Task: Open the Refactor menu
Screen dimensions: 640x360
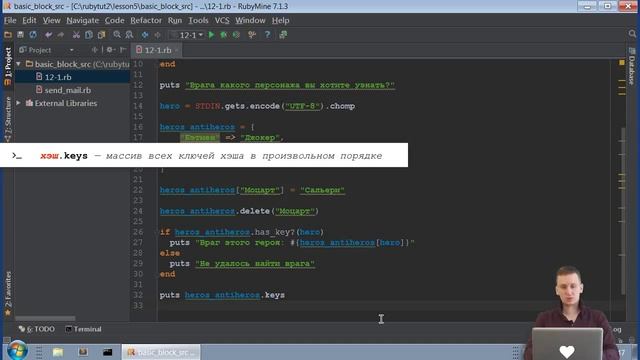Action: click(x=146, y=20)
